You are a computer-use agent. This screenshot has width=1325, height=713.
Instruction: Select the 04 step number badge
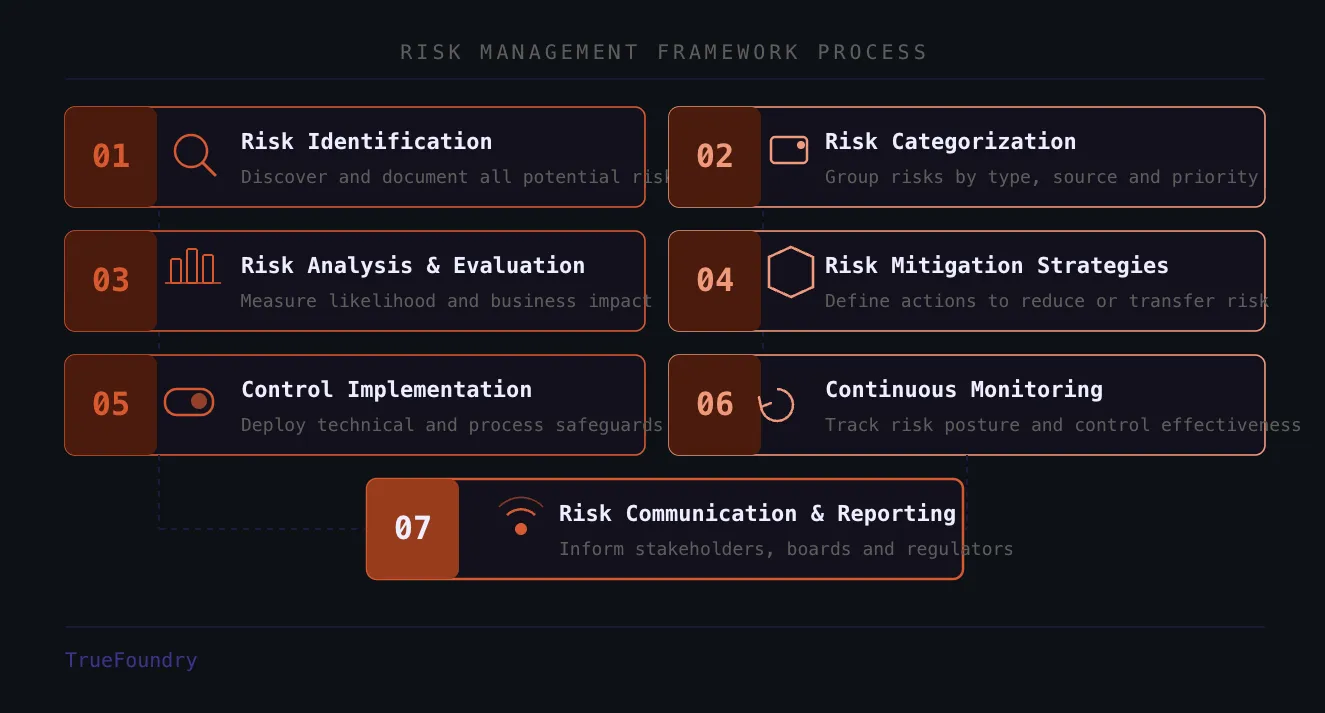coord(715,281)
